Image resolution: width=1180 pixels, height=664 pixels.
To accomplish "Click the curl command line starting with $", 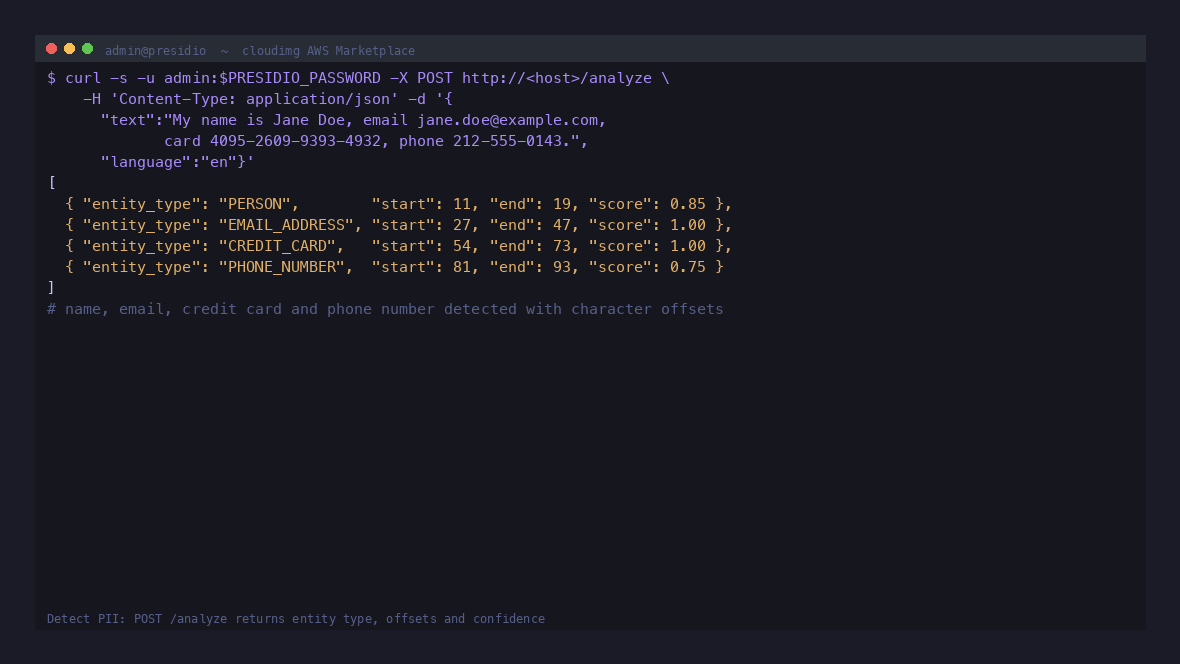I will pyautogui.click(x=358, y=78).
